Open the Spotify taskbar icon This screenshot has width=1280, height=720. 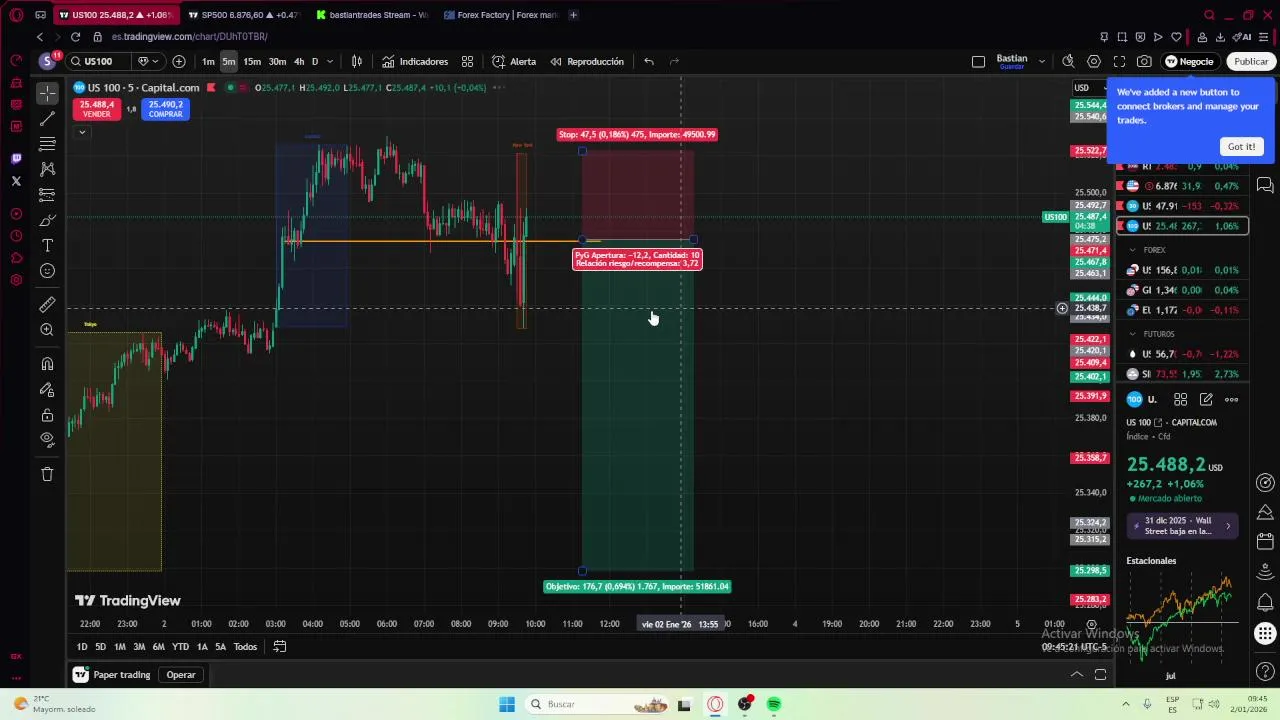click(774, 705)
